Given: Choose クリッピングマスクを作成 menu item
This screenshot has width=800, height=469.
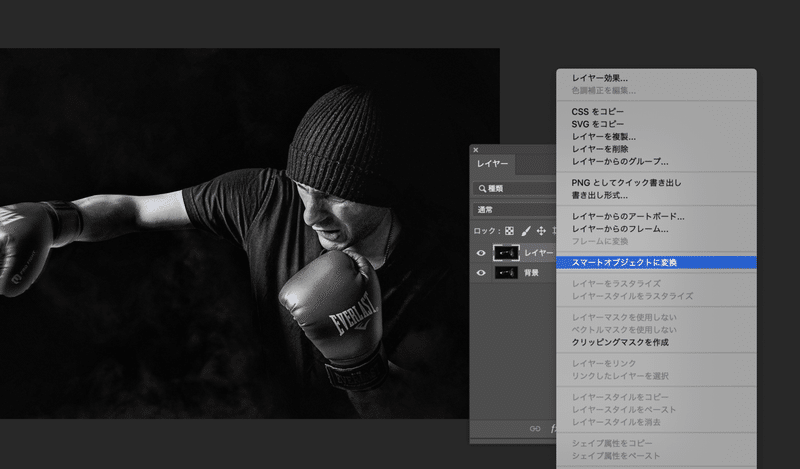Looking at the screenshot, I should [656, 342].
